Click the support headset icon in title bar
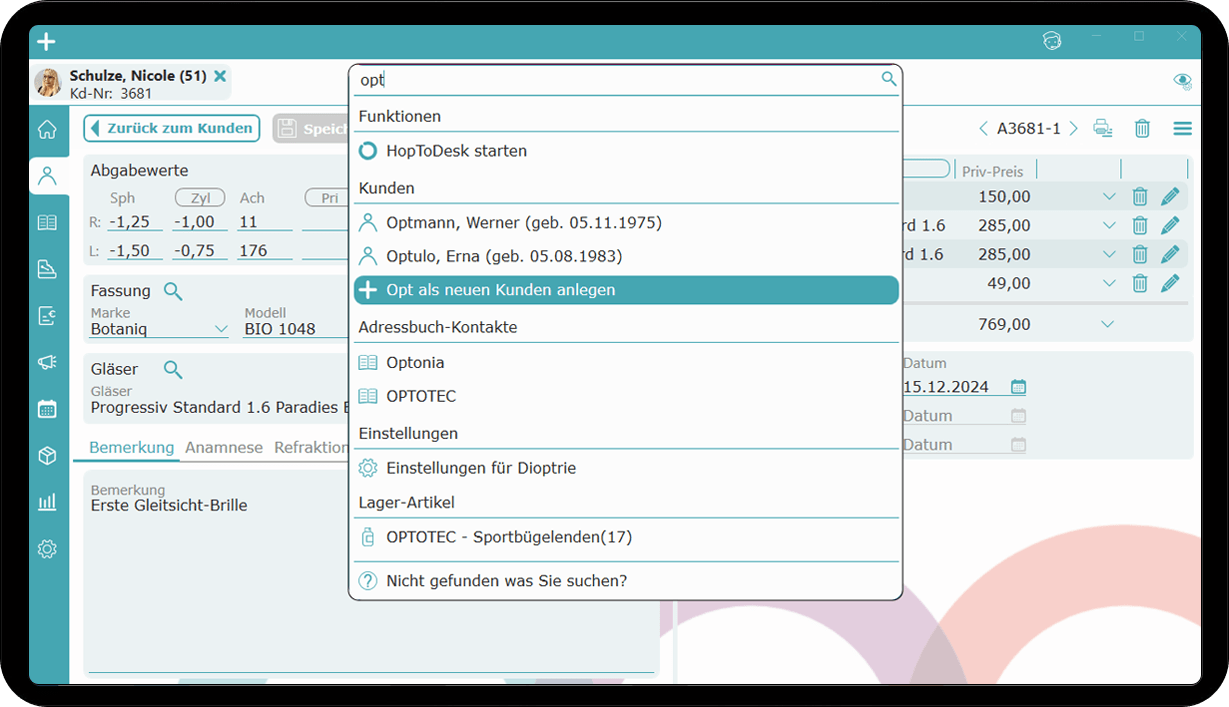Image resolution: width=1229 pixels, height=707 pixels. pyautogui.click(x=1051, y=41)
